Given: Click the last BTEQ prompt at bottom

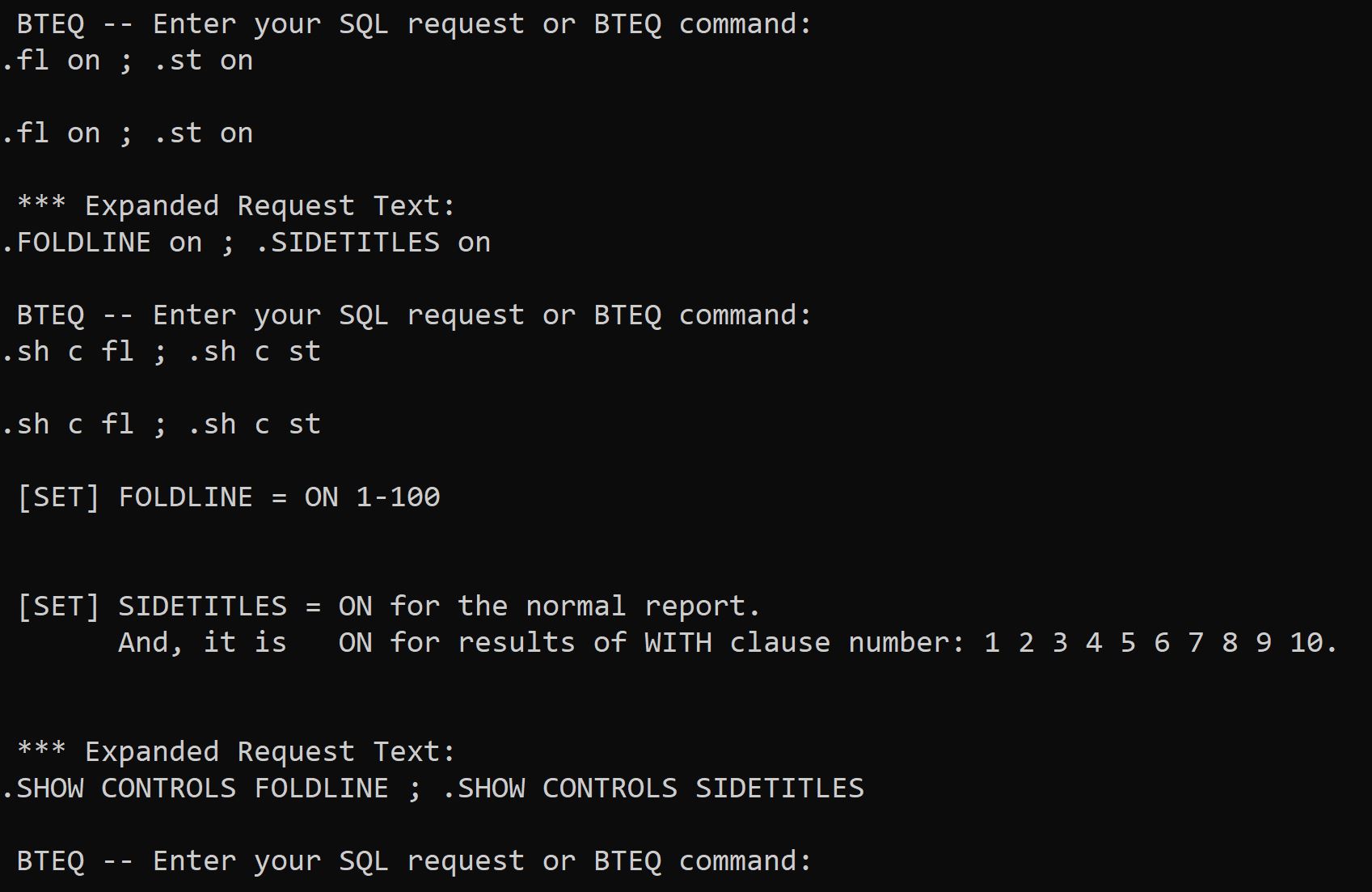Looking at the screenshot, I should [414, 861].
